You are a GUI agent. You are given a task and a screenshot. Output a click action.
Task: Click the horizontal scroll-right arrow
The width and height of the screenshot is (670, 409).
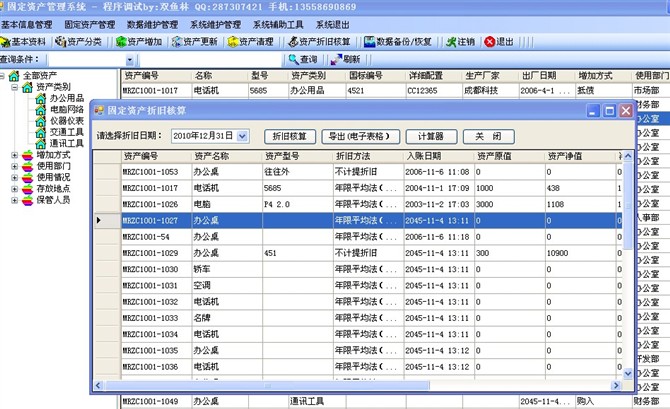[616, 385]
